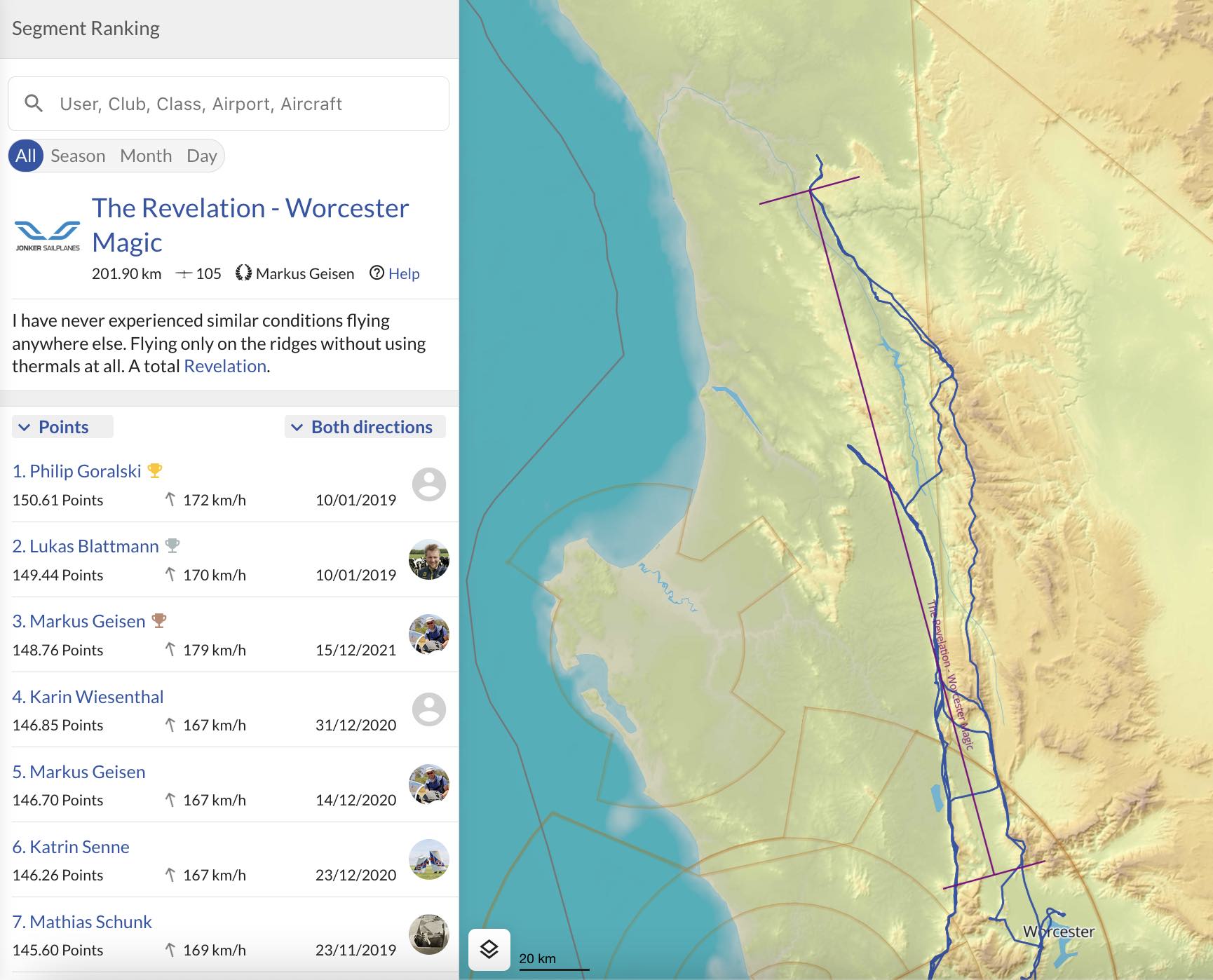
Task: Open Karin Wiesenthal's ranking entry
Action: coord(88,697)
